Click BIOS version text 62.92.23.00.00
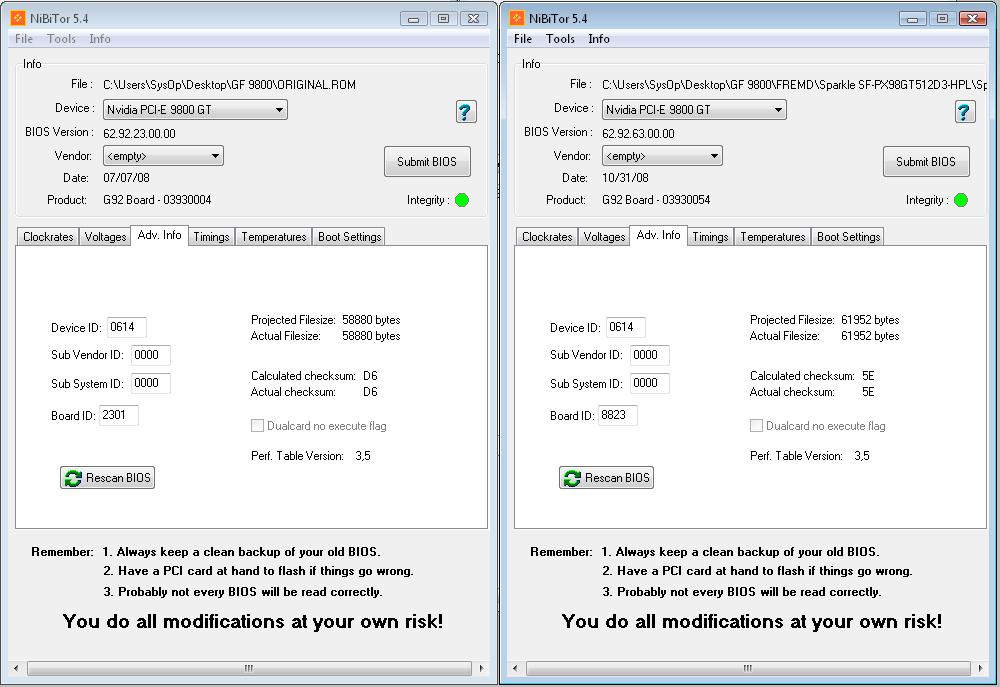Screen dimensions: 1000x687 click(139, 133)
